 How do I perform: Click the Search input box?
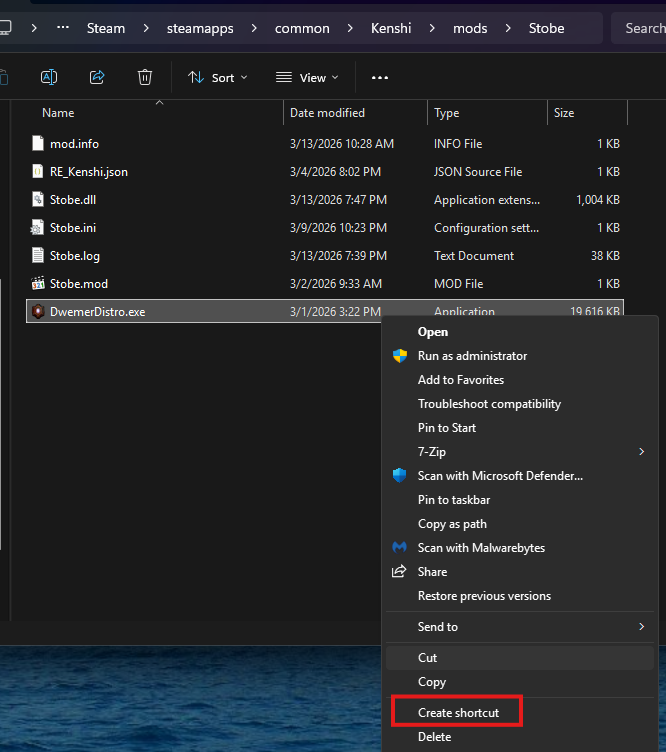[640, 28]
